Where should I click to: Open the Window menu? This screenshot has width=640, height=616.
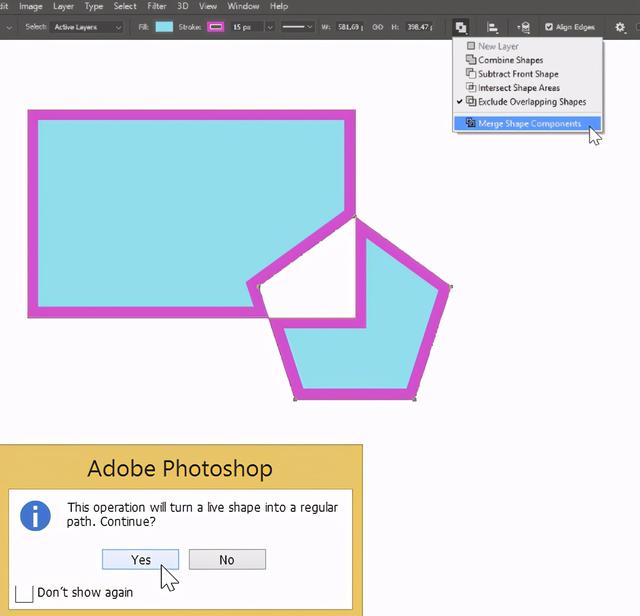click(243, 7)
